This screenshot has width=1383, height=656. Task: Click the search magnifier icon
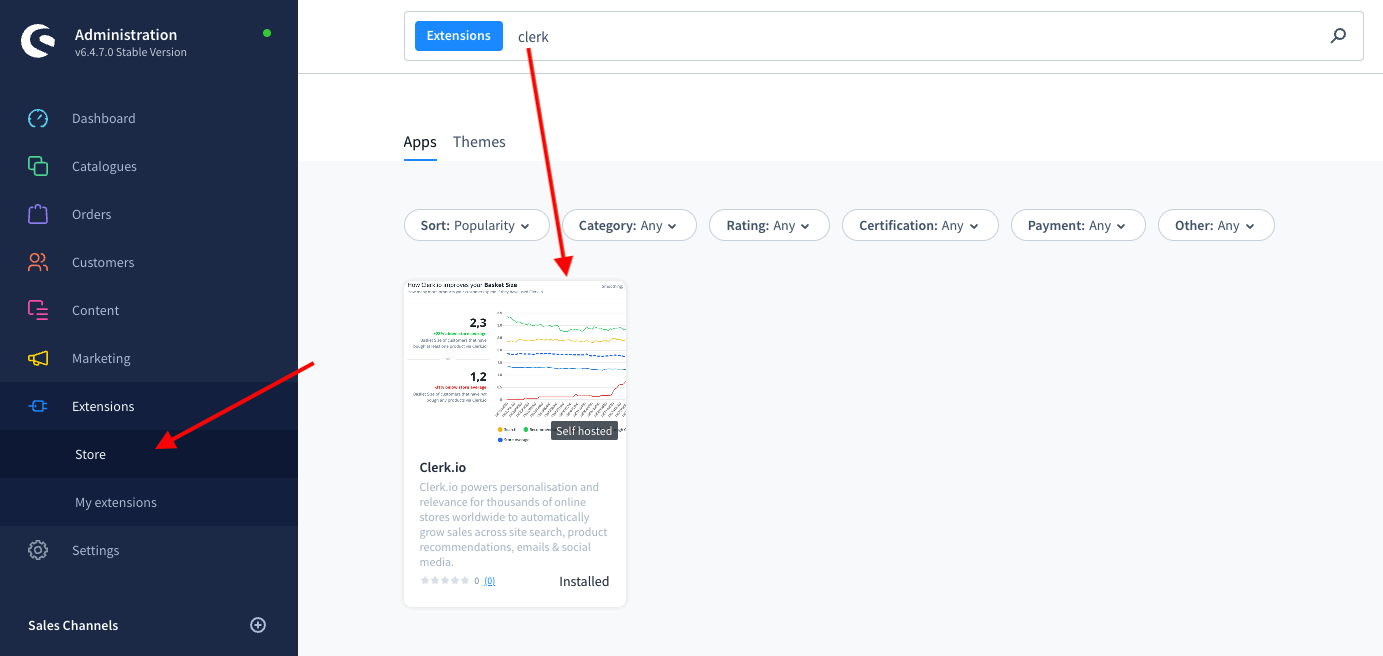coord(1338,36)
